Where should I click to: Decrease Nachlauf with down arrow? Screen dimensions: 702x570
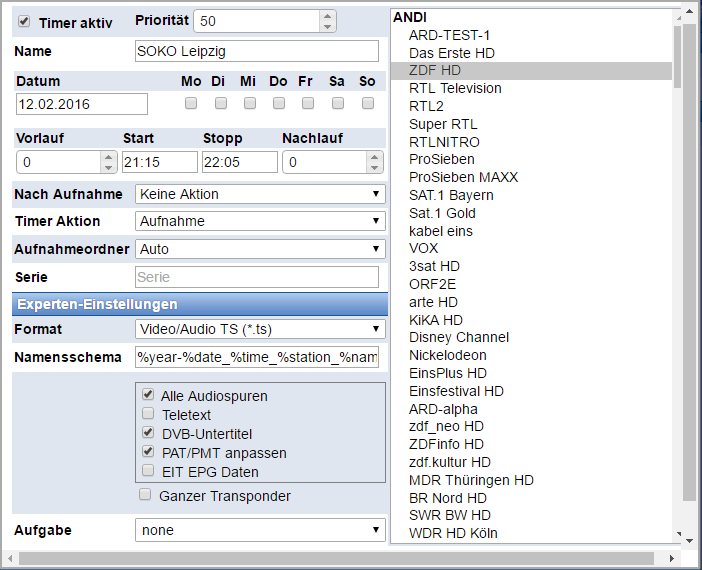374,167
